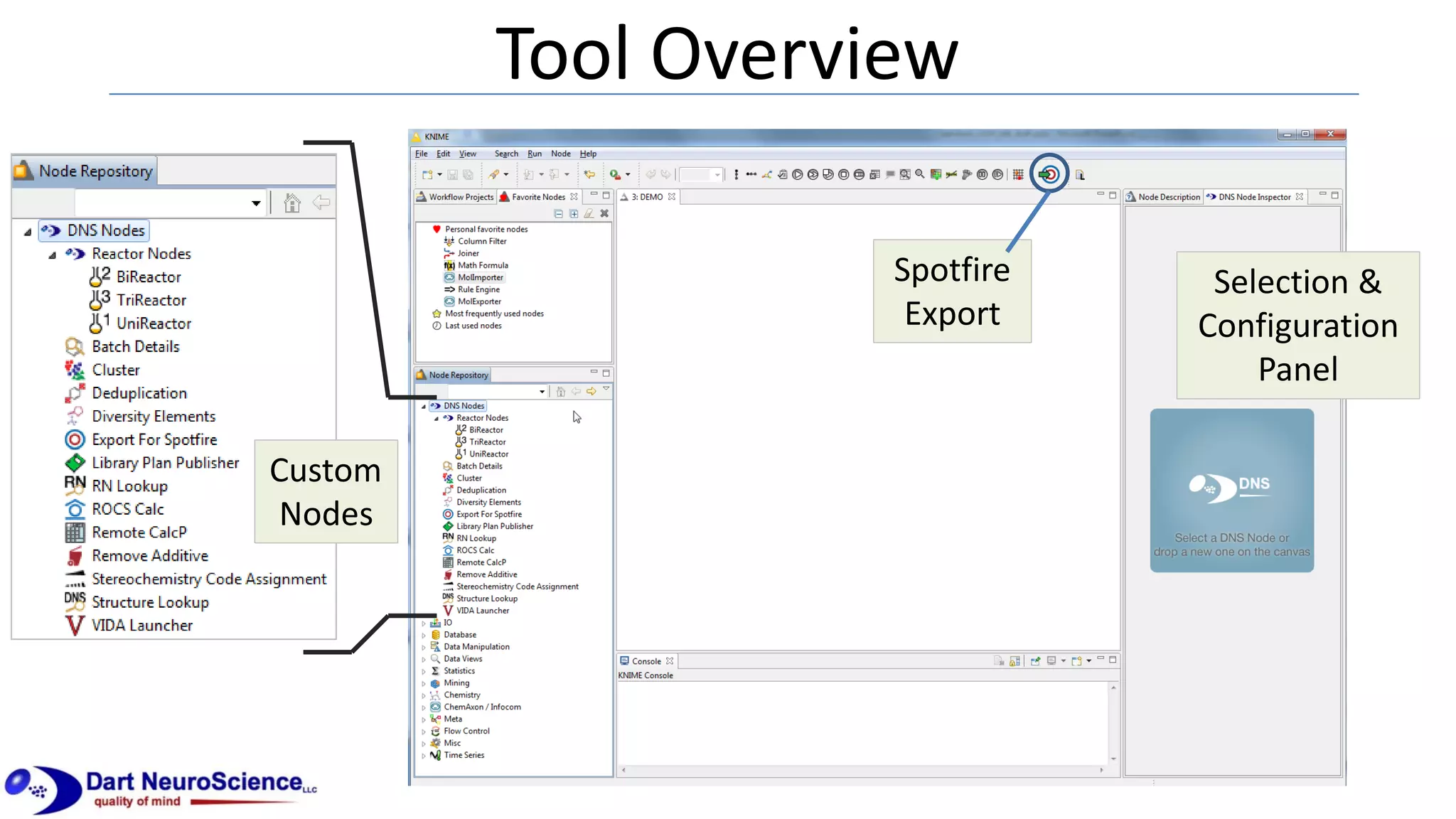The height and width of the screenshot is (819, 1456).
Task: Select the DNS Node Inspector tab
Action: point(1255,197)
